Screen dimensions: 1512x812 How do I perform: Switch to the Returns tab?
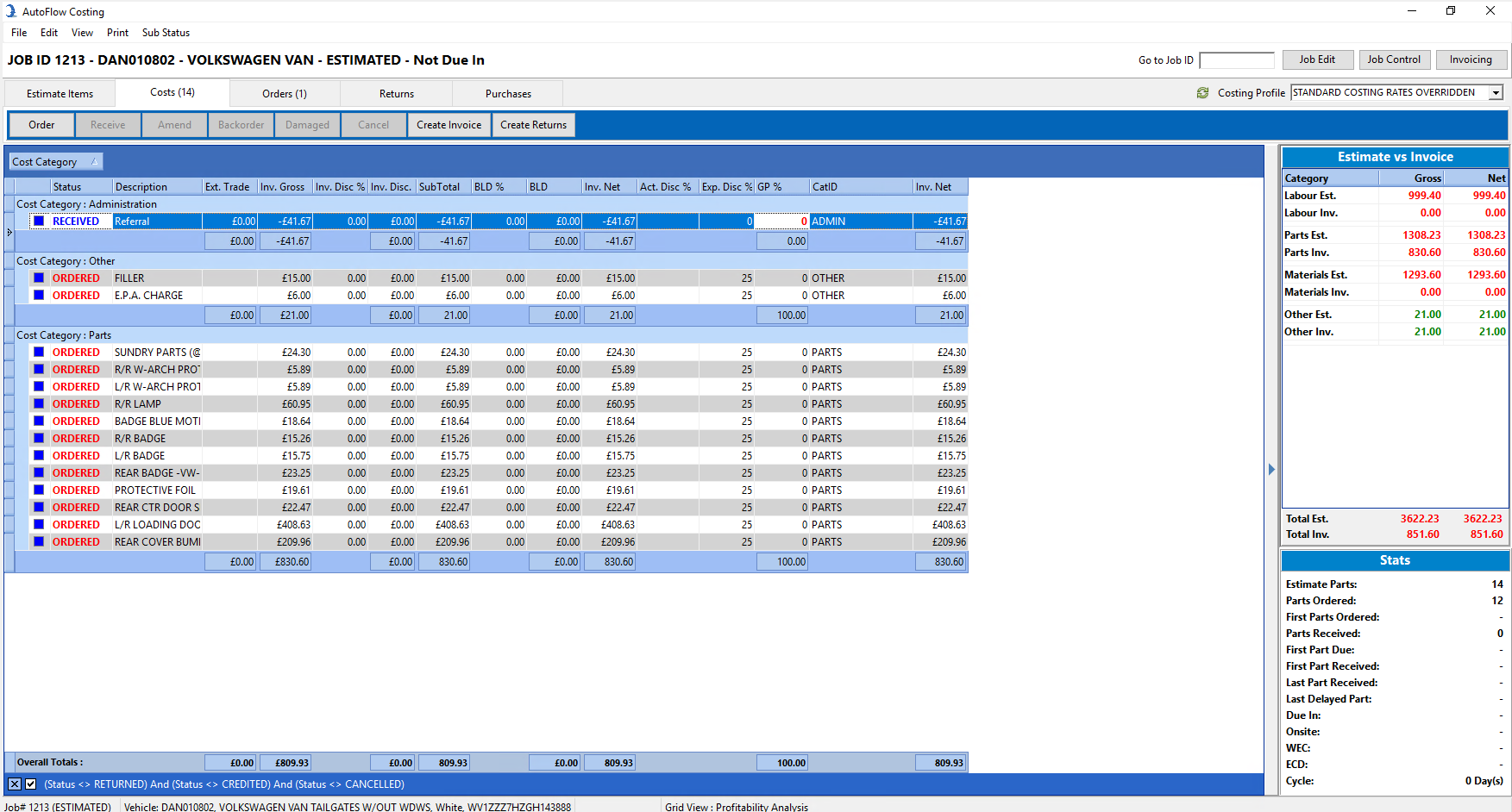click(x=397, y=94)
